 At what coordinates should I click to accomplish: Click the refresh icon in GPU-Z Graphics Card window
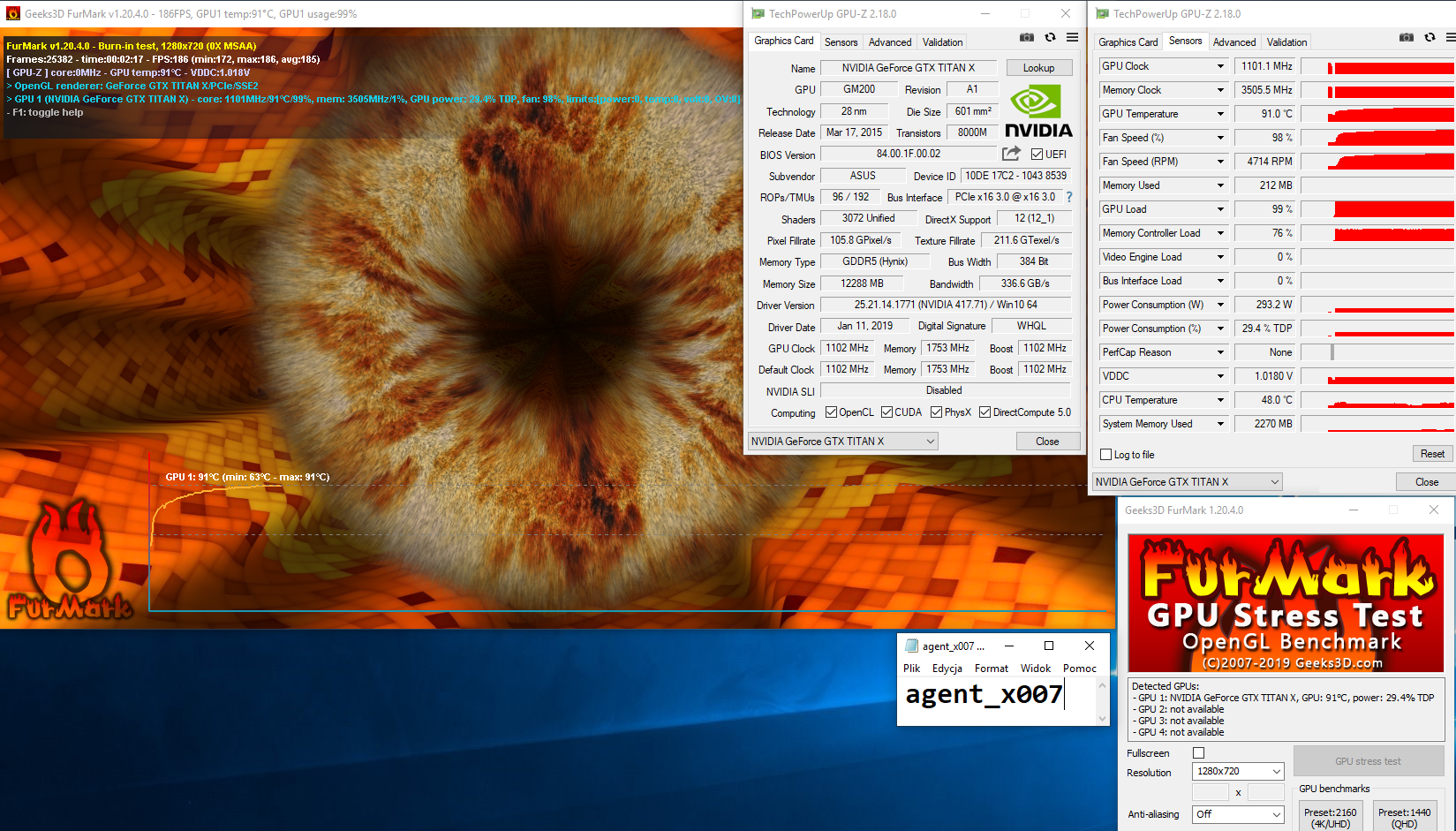(1050, 38)
